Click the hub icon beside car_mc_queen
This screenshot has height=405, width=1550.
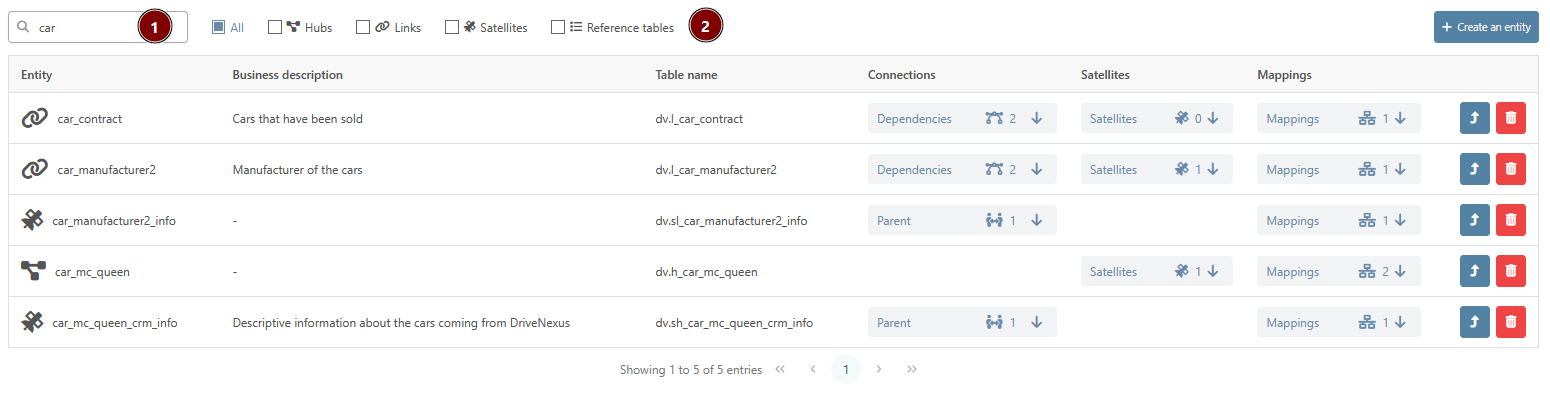pyautogui.click(x=33, y=271)
